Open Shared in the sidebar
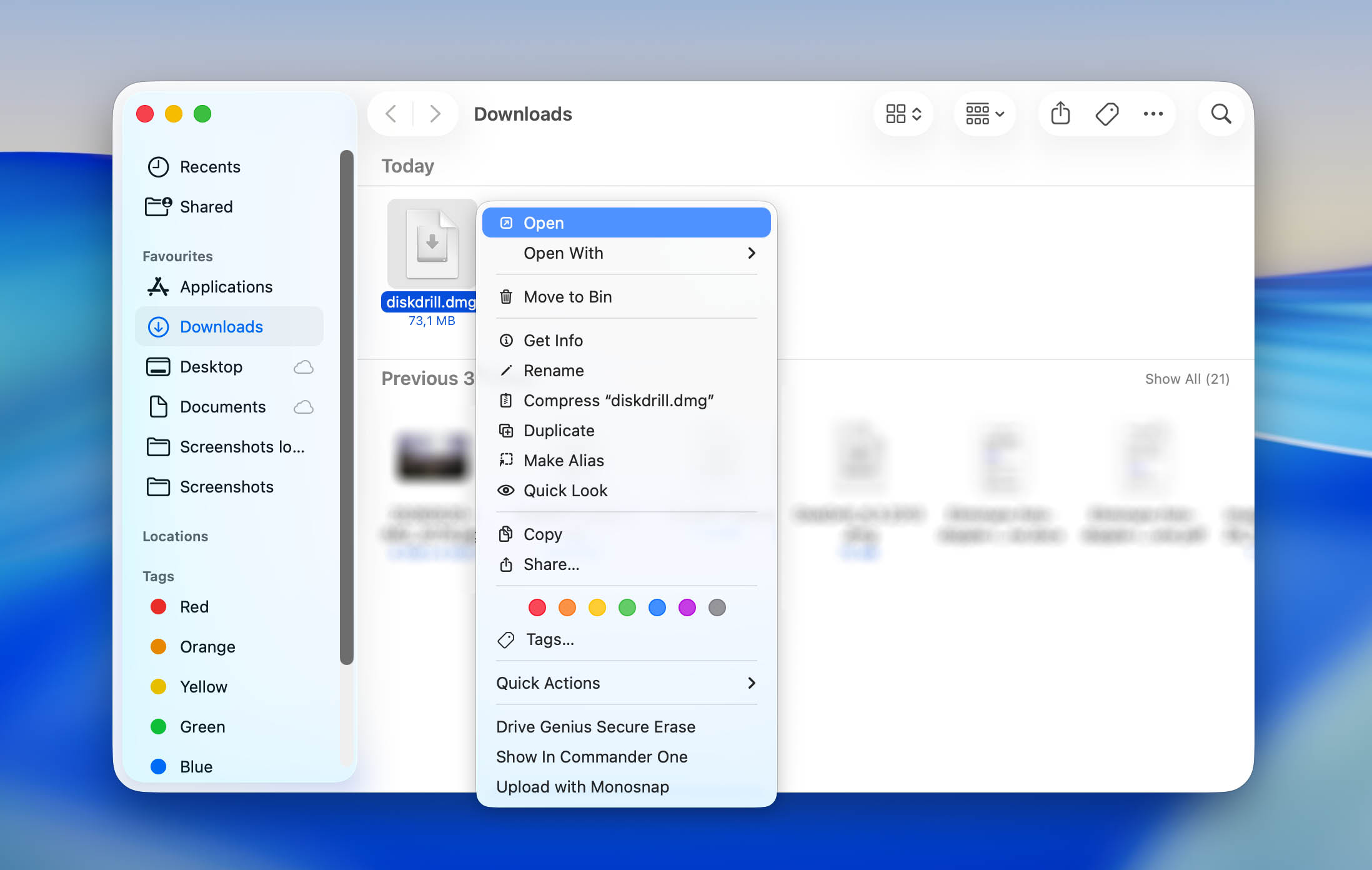The width and height of the screenshot is (1372, 870). [229, 207]
